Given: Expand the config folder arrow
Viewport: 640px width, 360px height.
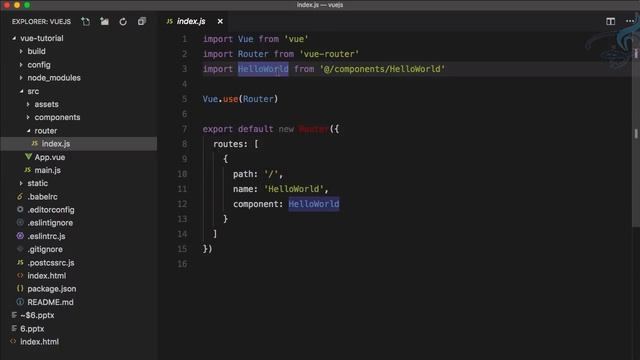Looking at the screenshot, I should (21, 64).
